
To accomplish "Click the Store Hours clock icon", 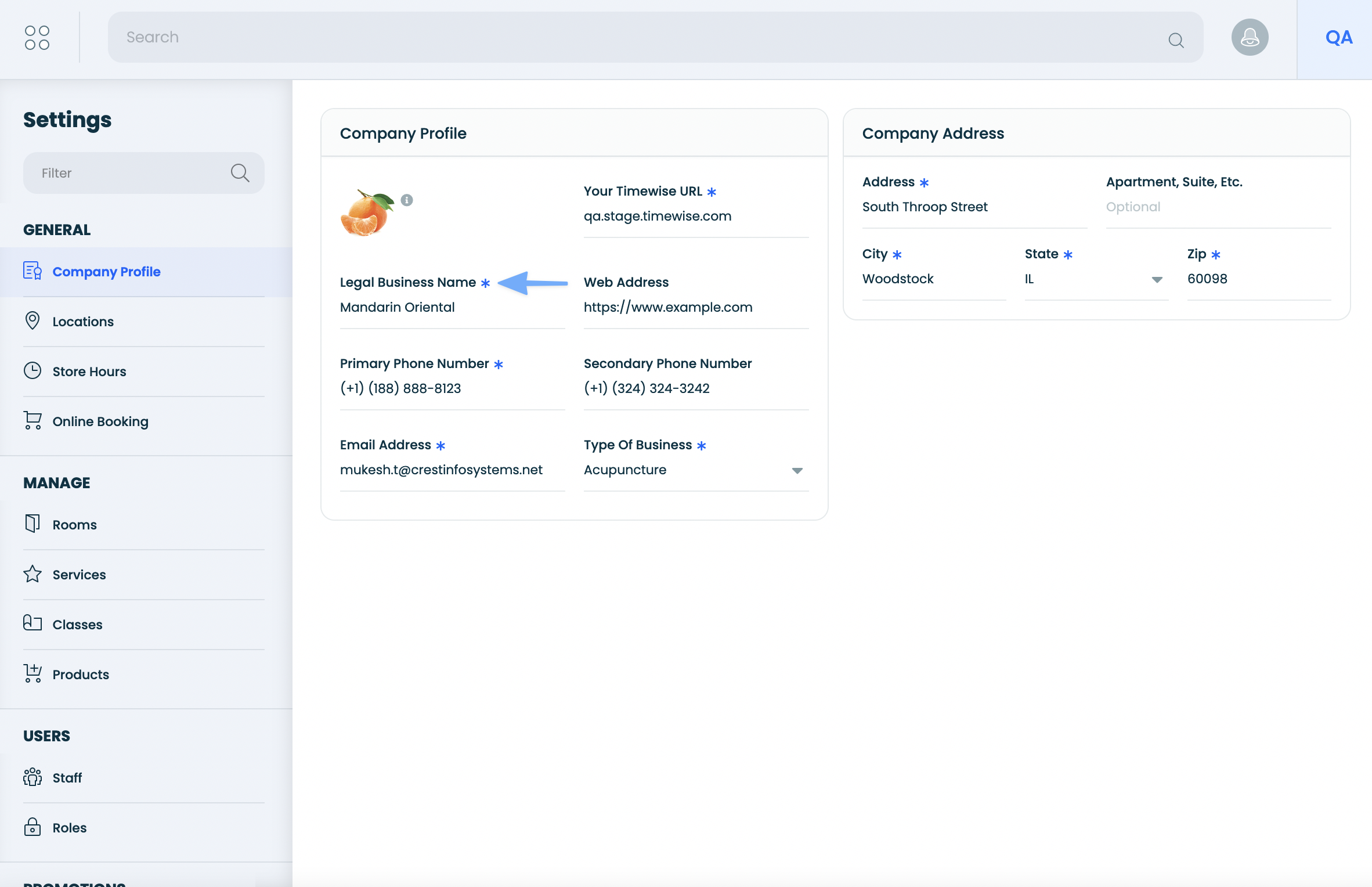I will tap(33, 371).
